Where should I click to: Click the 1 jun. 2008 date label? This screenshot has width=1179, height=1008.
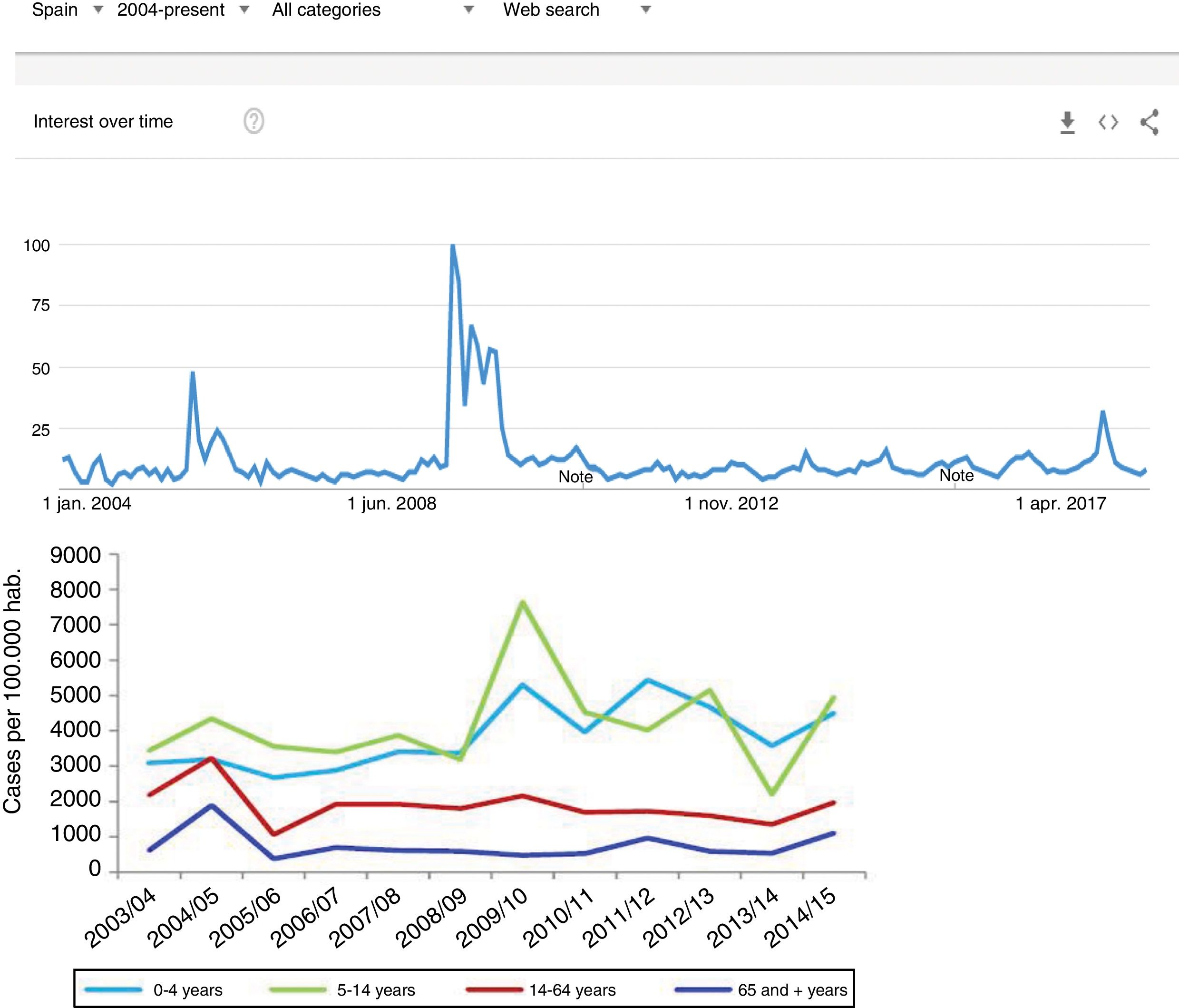[x=391, y=504]
